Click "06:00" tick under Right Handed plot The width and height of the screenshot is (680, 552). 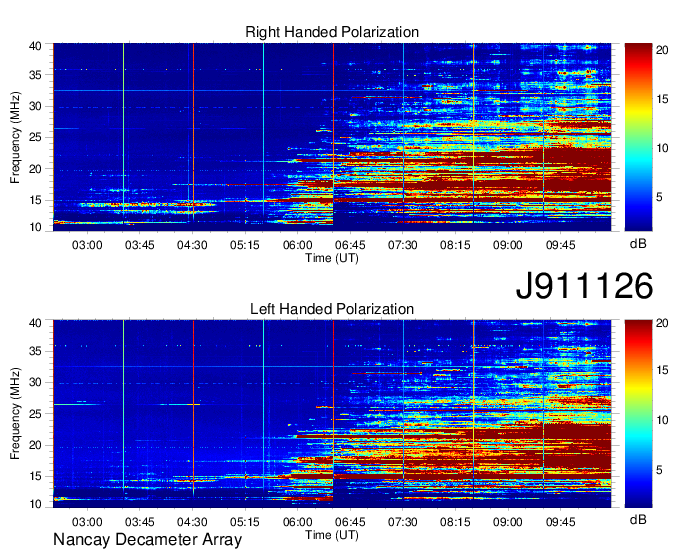click(298, 245)
